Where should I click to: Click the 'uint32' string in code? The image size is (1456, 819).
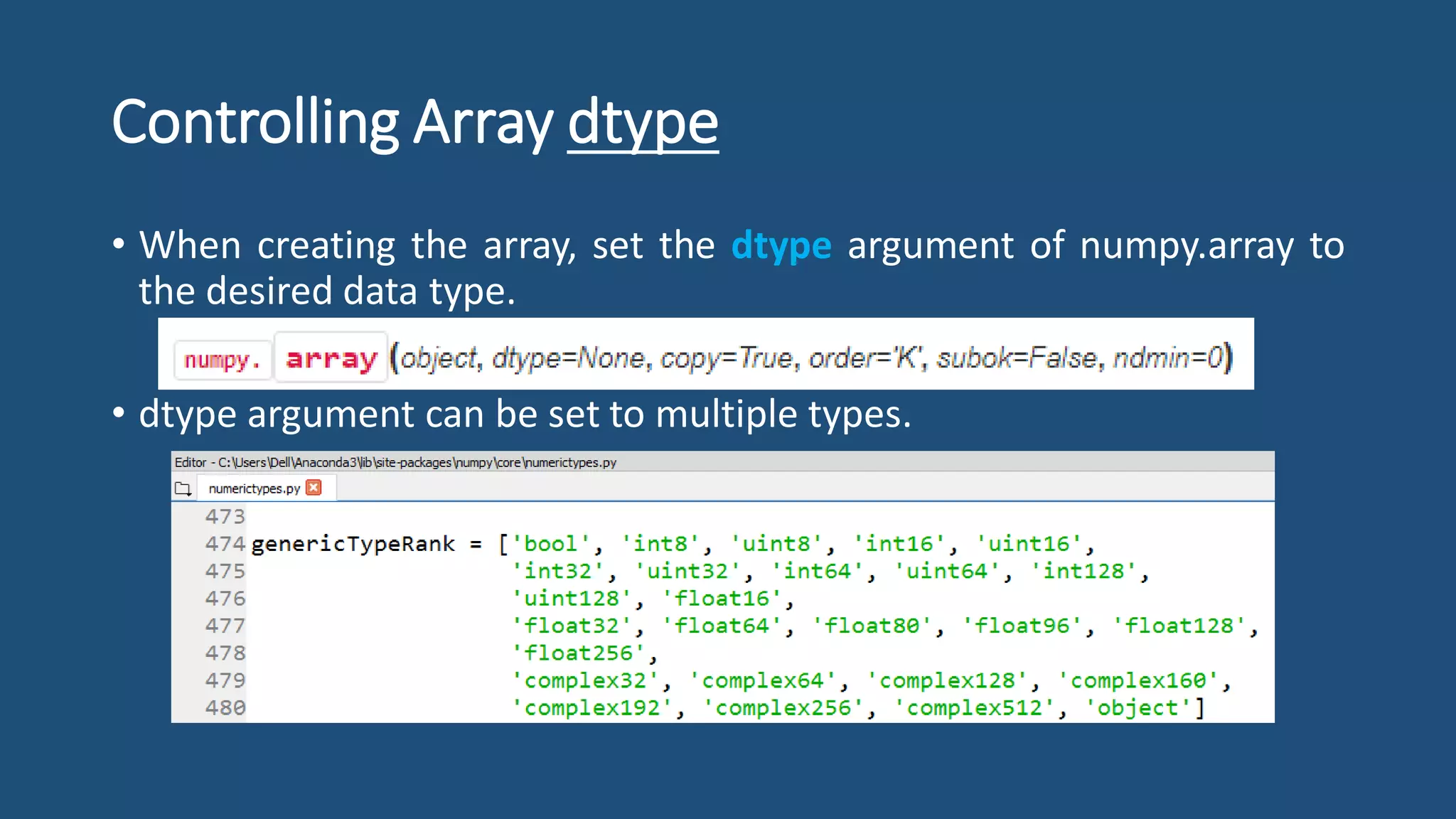pos(688,571)
